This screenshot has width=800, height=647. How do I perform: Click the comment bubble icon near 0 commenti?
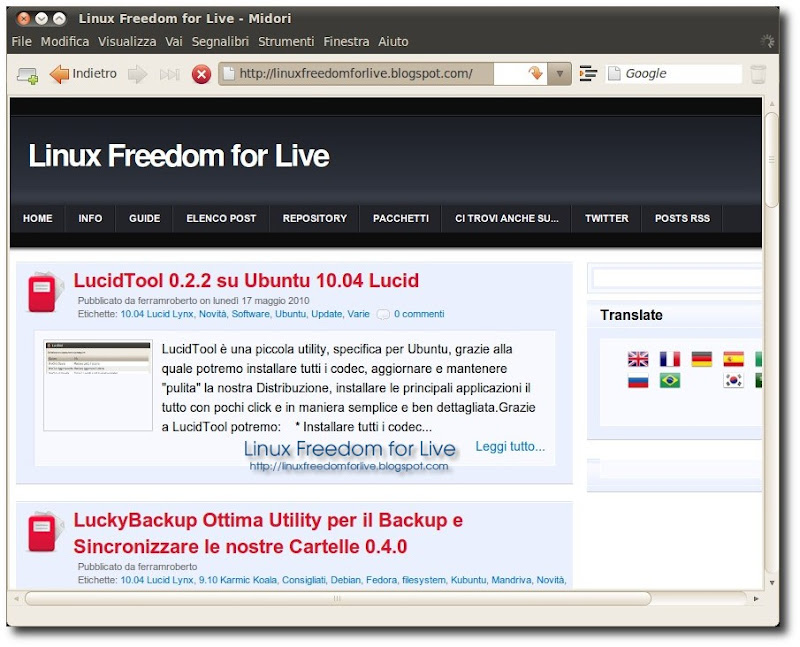click(383, 314)
